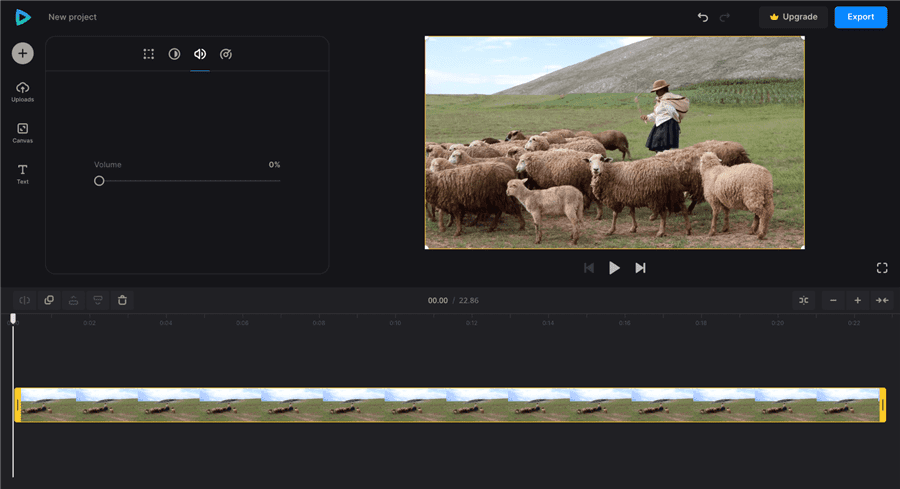Move clip layer up
This screenshot has width=900, height=489.
point(73,300)
